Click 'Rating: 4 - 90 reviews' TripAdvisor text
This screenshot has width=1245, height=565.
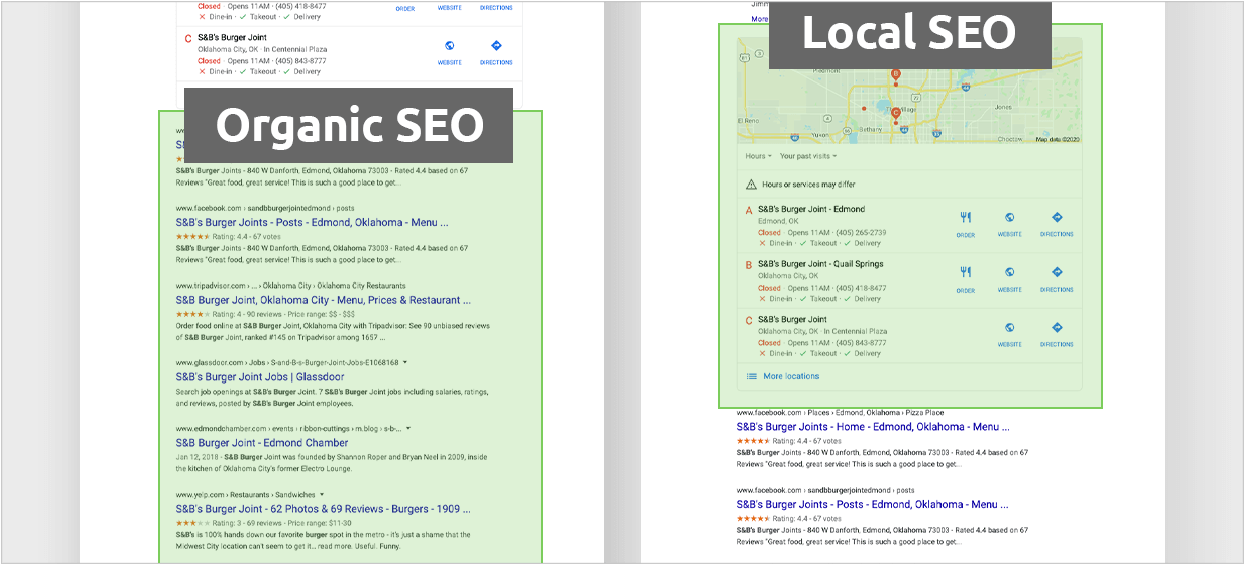click(249, 313)
